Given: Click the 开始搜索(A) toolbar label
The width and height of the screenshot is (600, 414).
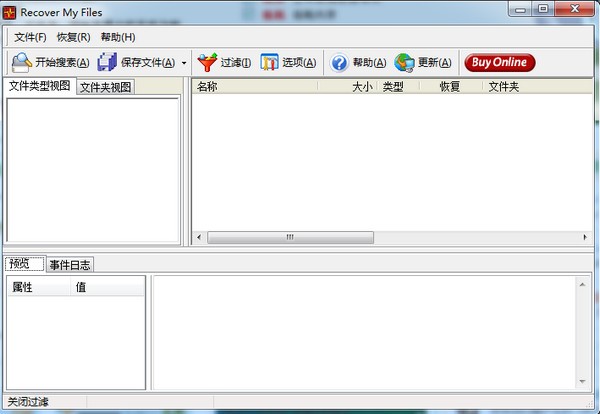Looking at the screenshot, I should click(x=62, y=62).
